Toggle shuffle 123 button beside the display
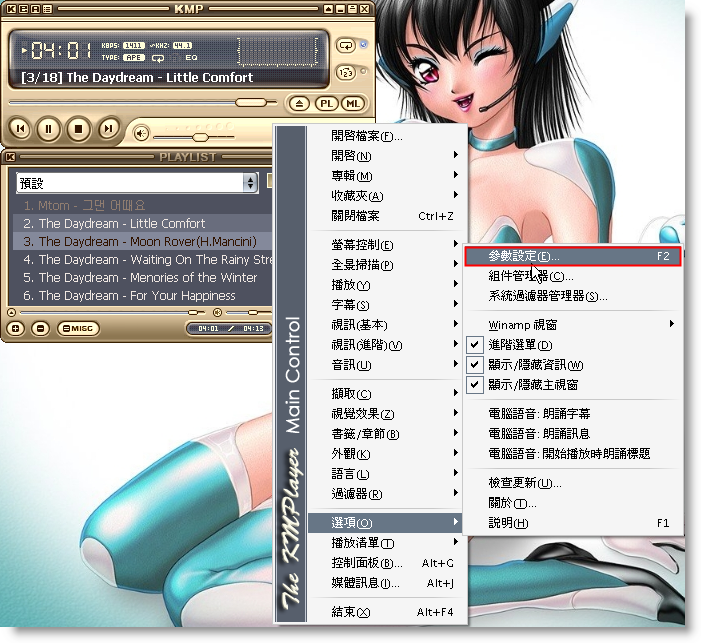701x643 pixels. 346,72
